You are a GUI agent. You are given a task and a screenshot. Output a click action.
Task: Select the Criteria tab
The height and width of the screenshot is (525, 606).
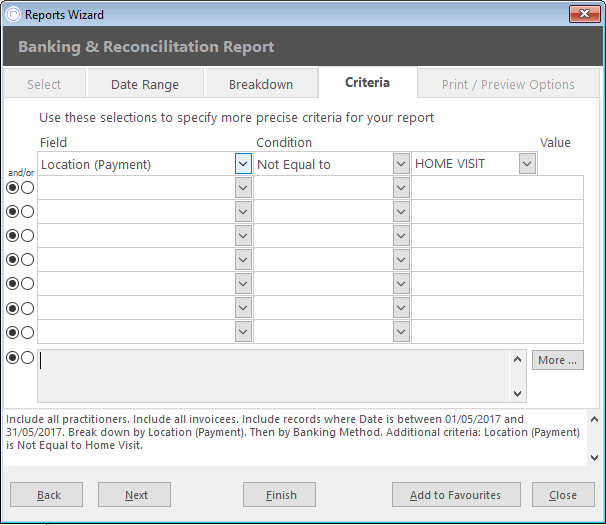[368, 82]
